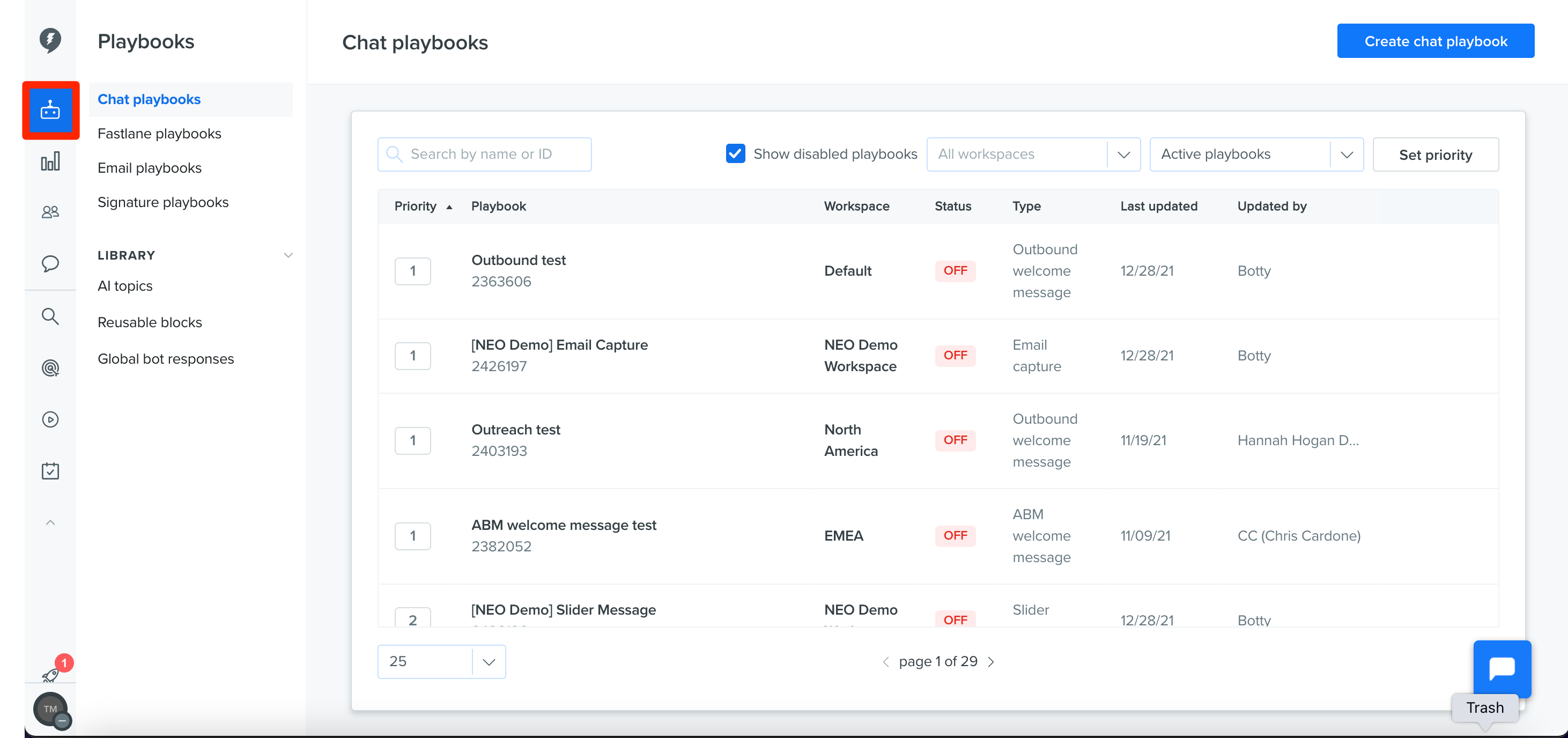Open the contacts people icon
Screen dimensions: 1568x738
pos(50,212)
